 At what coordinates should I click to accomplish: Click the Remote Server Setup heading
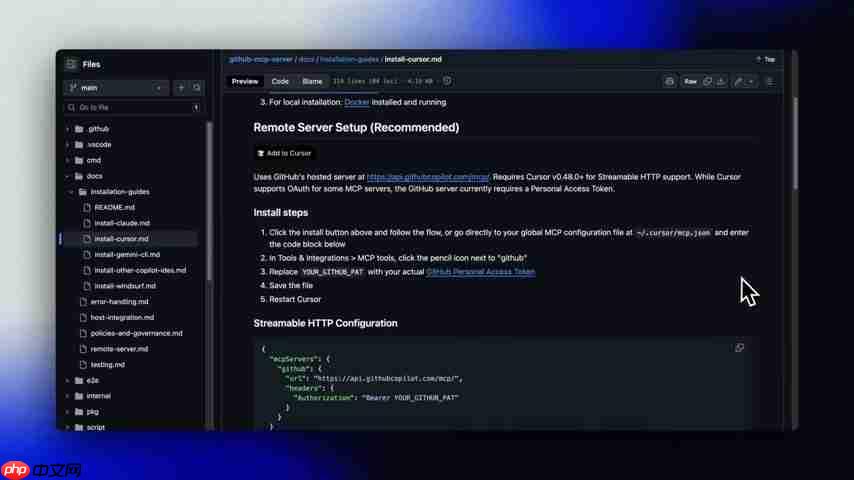click(356, 127)
